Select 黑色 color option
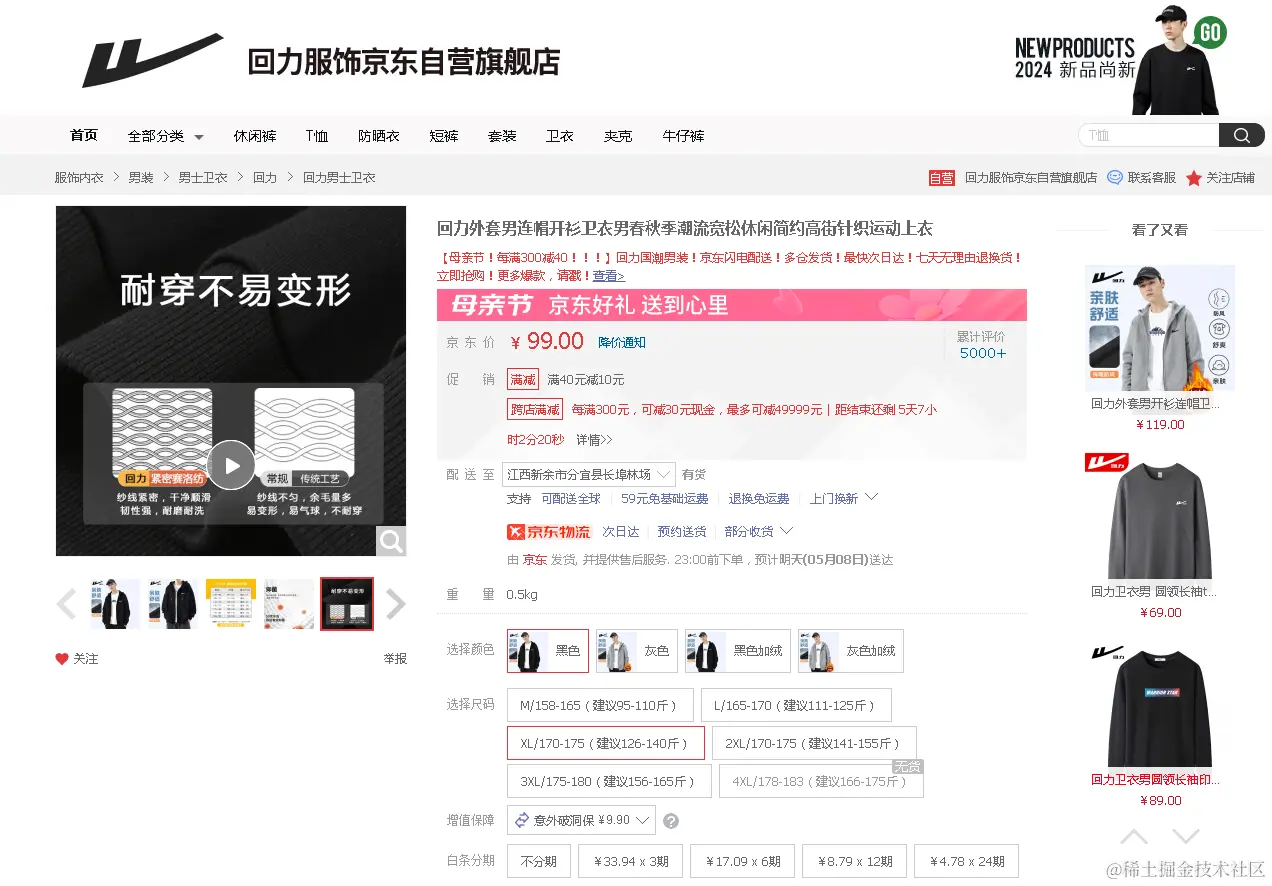 pyautogui.click(x=548, y=651)
